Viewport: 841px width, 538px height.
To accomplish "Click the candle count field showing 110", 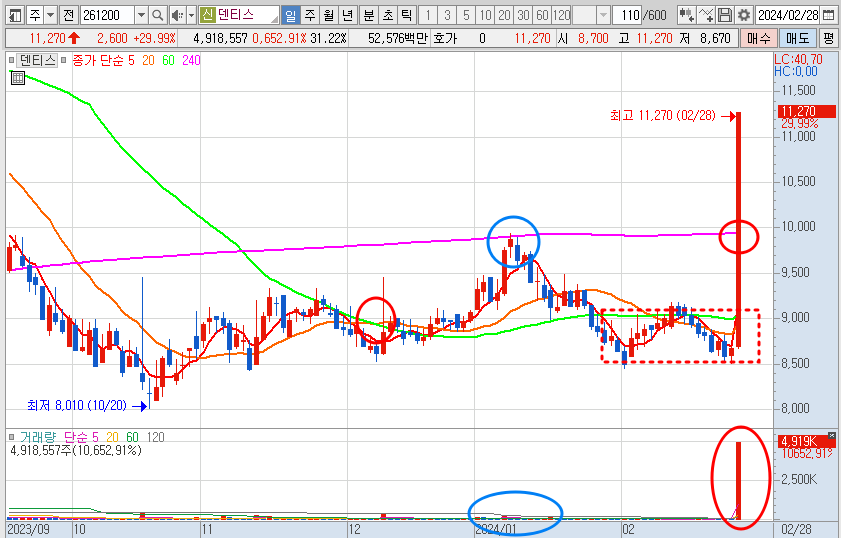I will (627, 15).
